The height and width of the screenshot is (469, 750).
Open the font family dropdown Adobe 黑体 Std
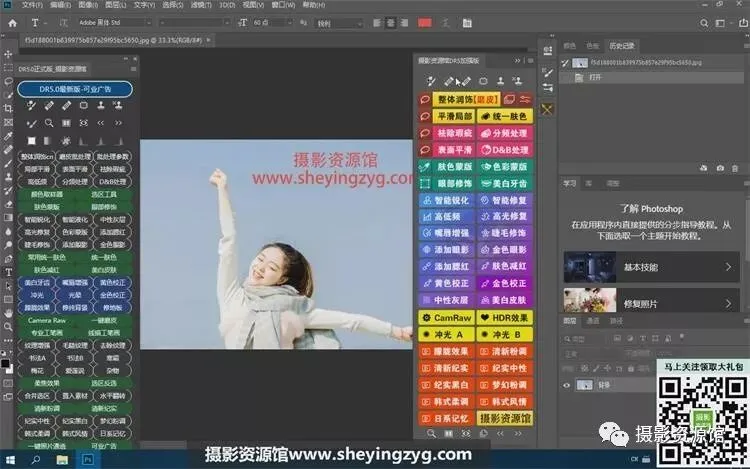tap(115, 23)
